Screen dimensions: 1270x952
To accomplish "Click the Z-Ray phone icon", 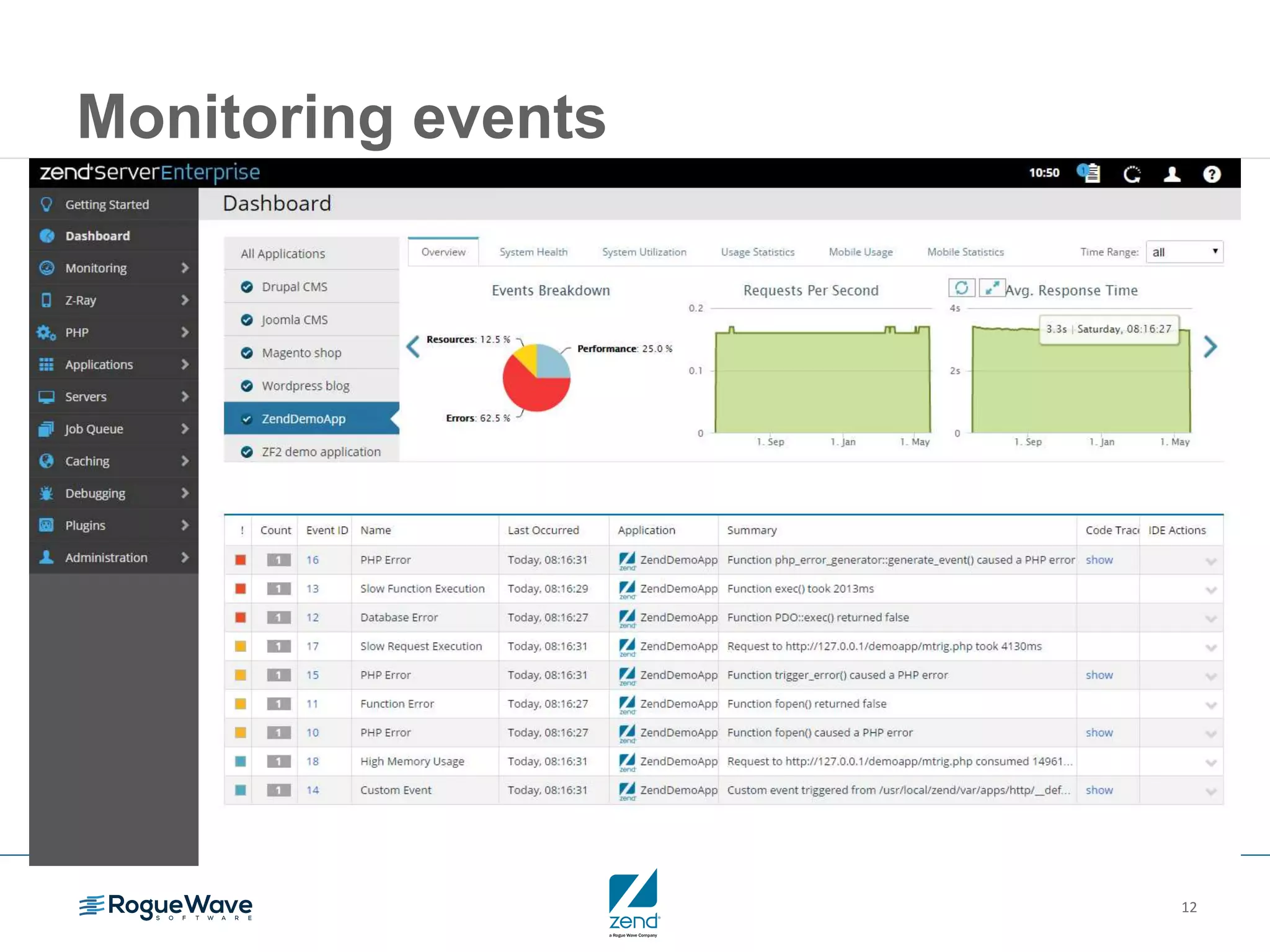I will [47, 300].
